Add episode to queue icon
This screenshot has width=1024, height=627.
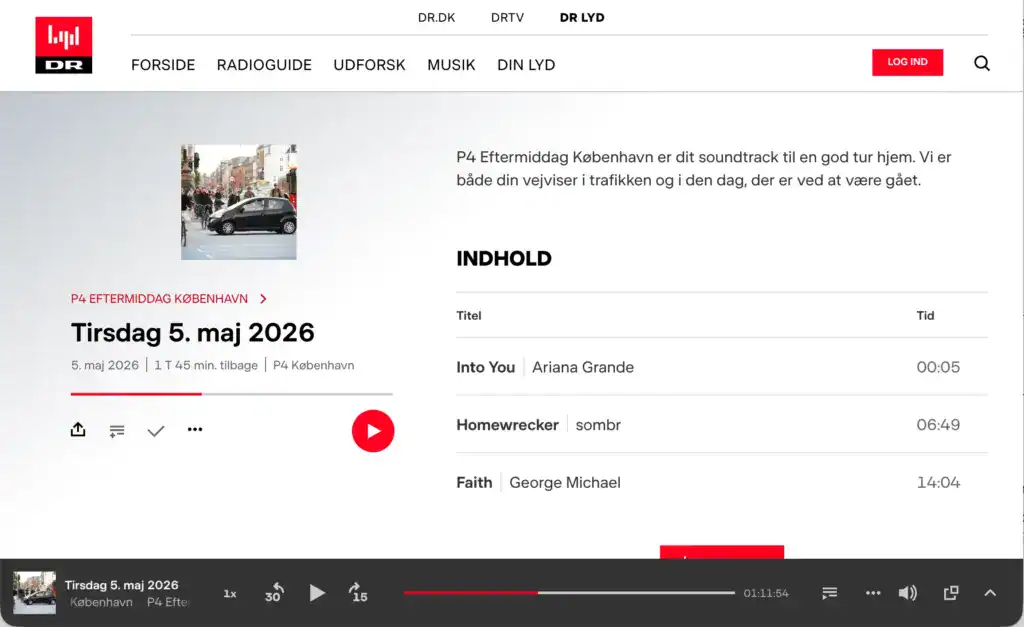click(x=117, y=430)
